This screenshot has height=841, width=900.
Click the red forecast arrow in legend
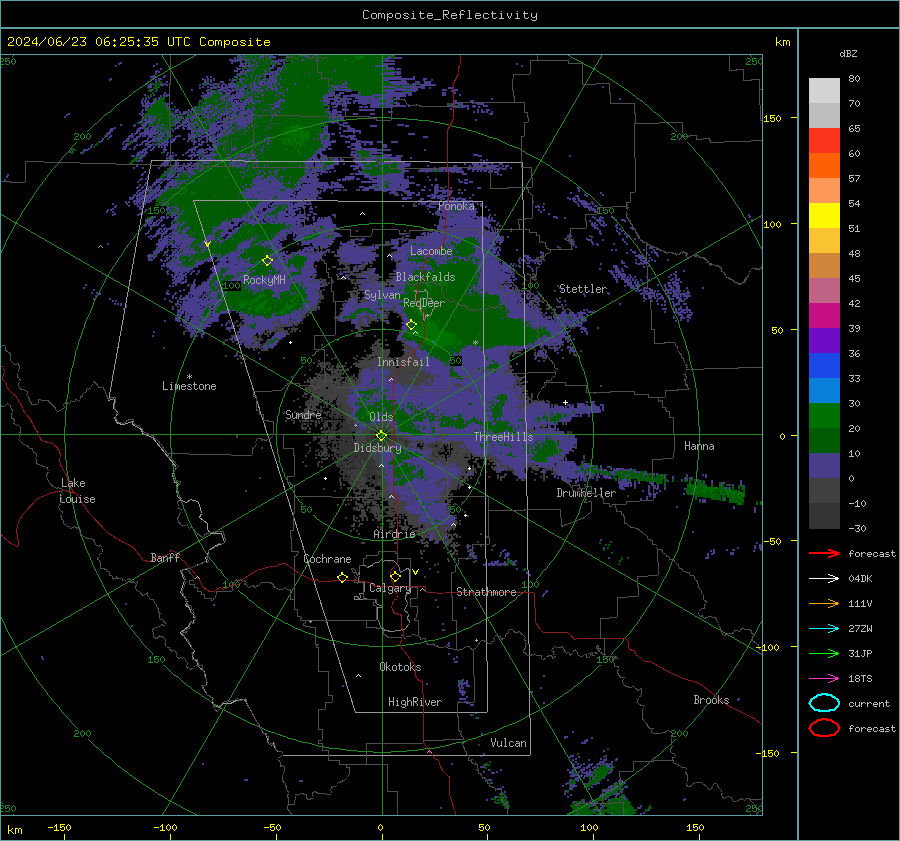point(824,553)
